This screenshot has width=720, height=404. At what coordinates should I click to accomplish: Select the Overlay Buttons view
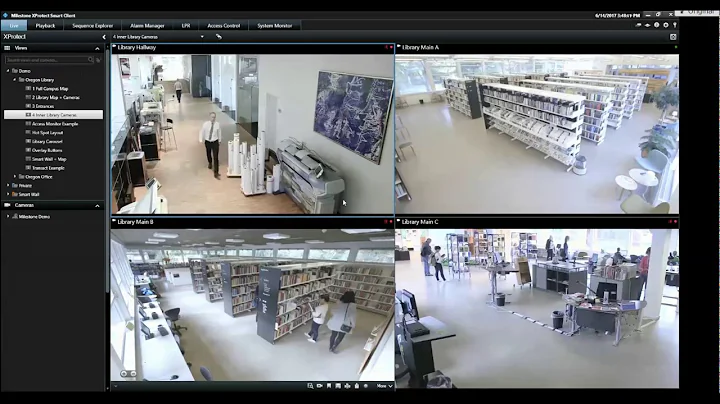[x=47, y=150]
